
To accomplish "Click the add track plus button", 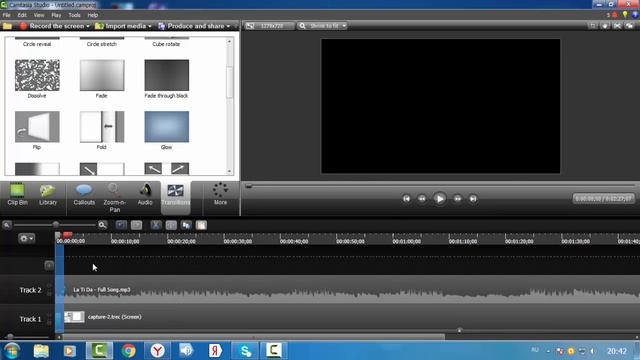I will coord(49,265).
